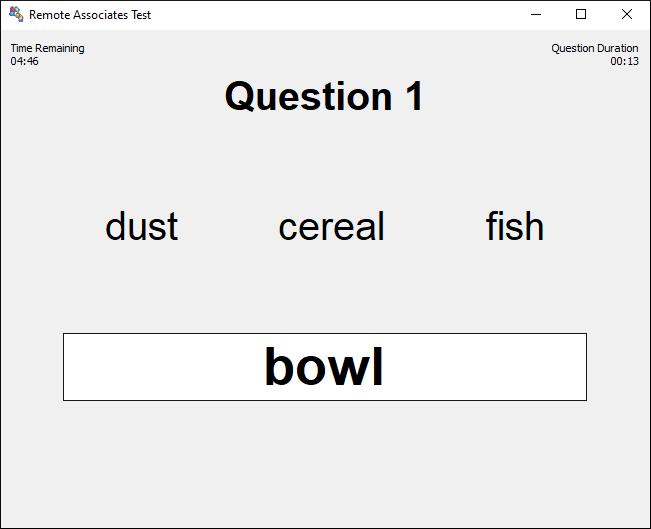Select the 04:46 countdown timer value
Screen dimensions: 651x529
(25, 61)
